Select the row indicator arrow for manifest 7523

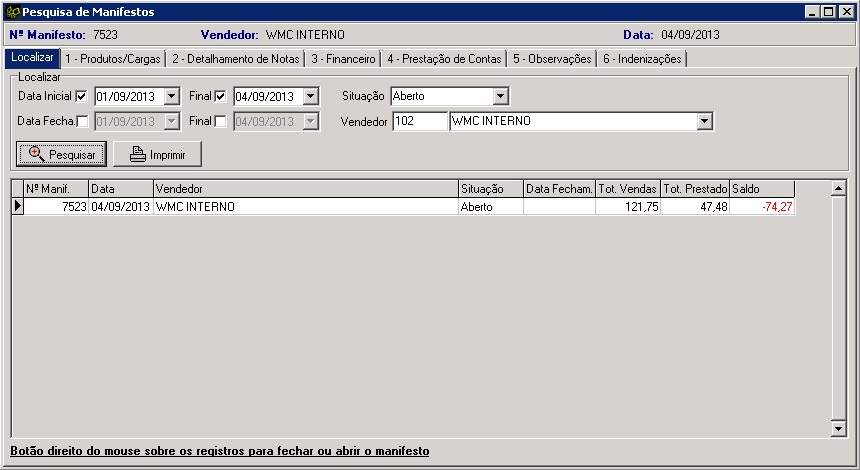17,206
